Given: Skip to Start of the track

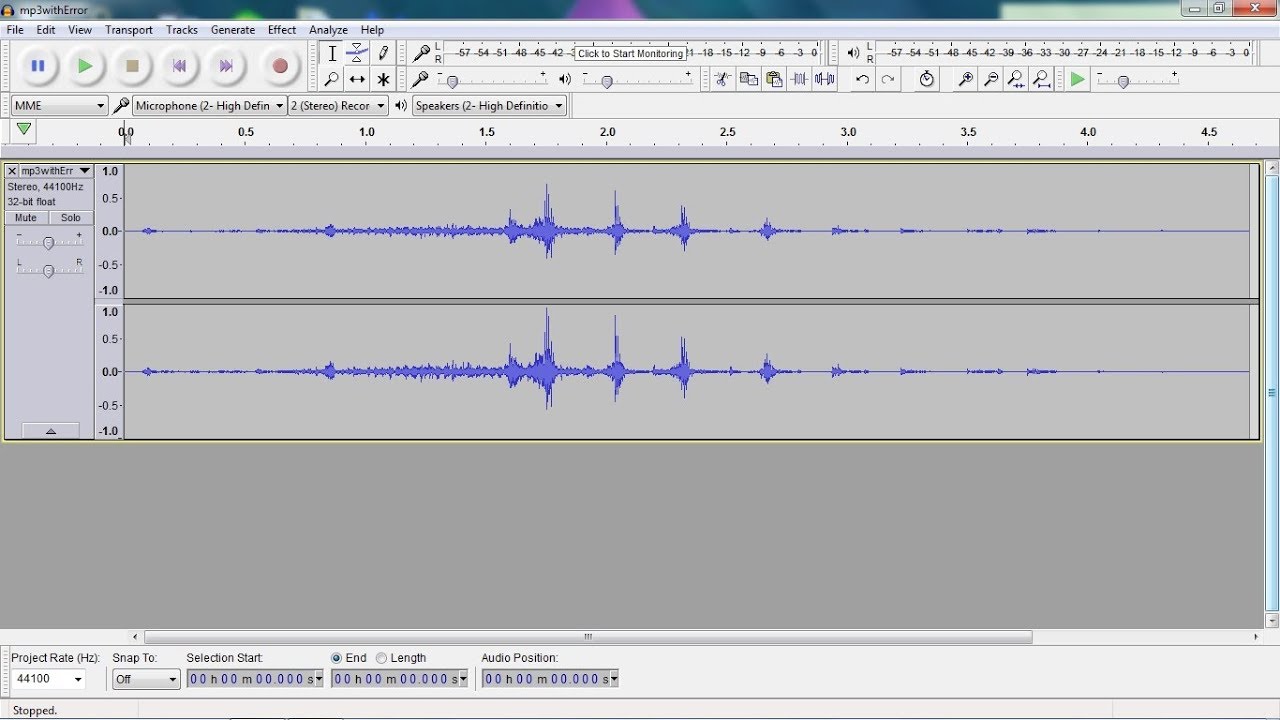Looking at the screenshot, I should [x=179, y=66].
